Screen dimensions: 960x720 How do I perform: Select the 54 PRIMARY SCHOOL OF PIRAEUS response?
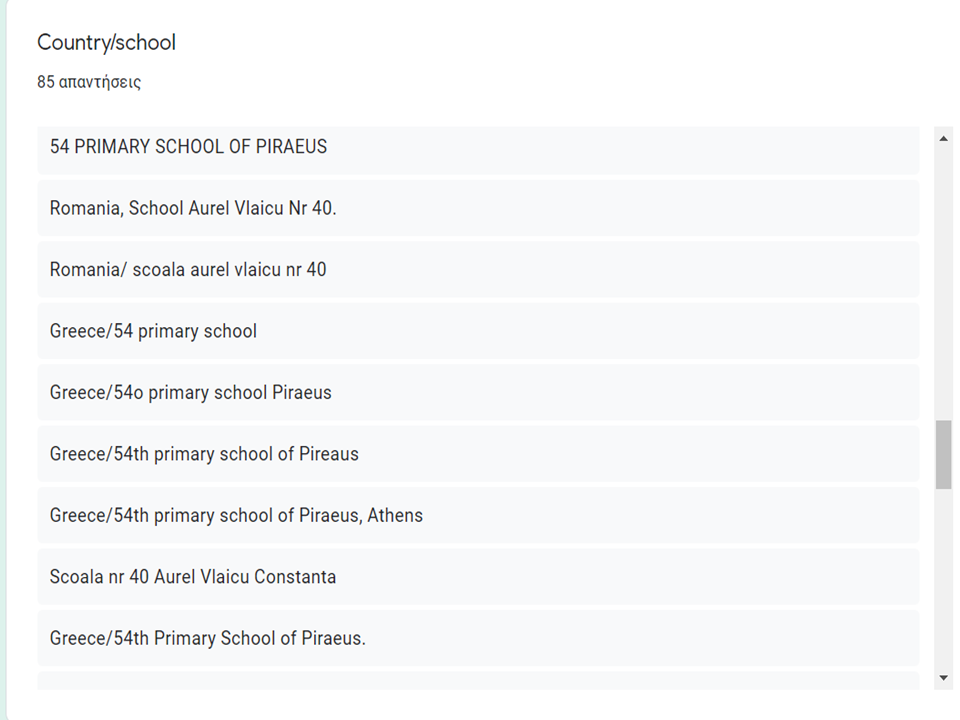pos(188,147)
